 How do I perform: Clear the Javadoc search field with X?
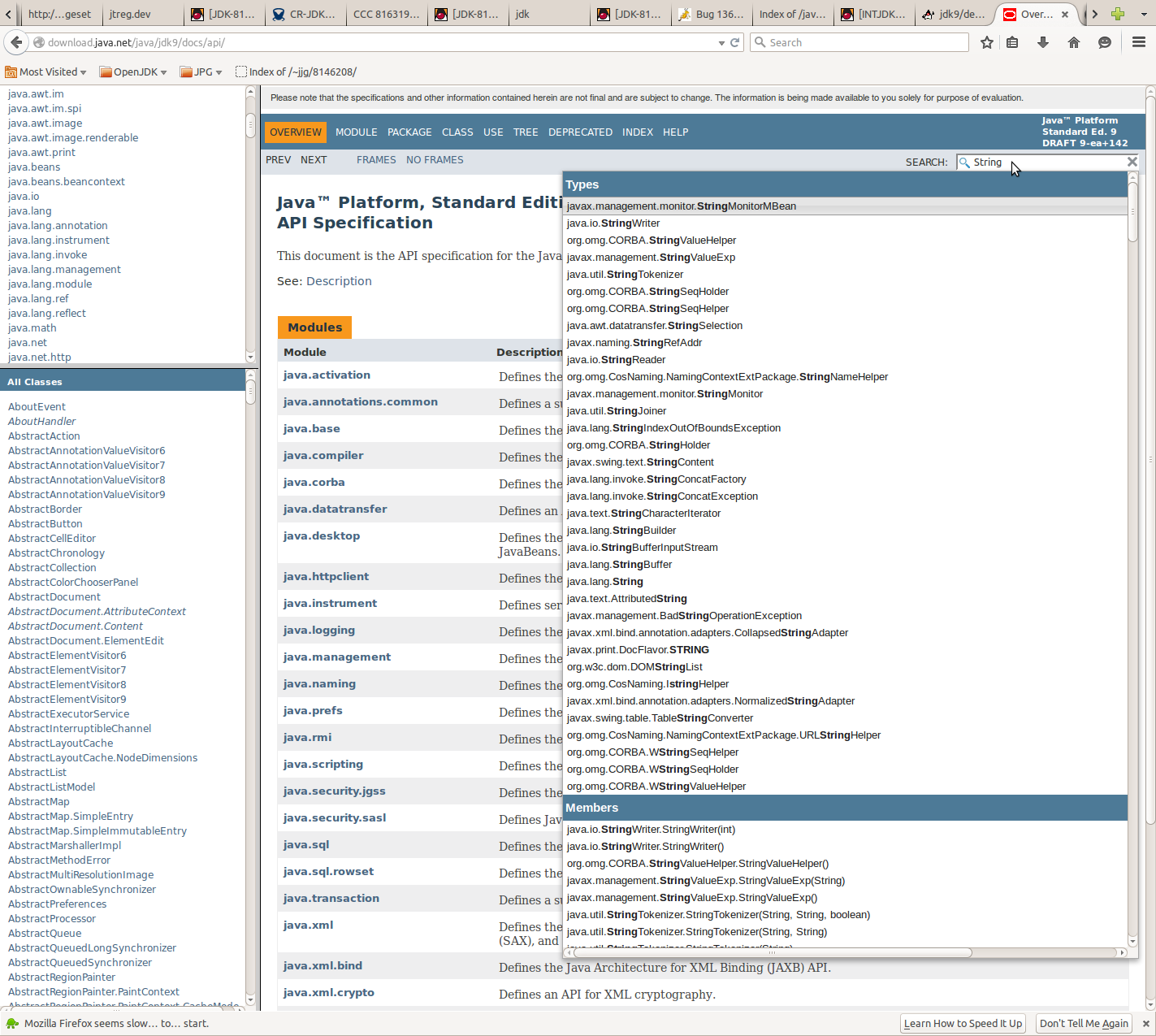1132,162
